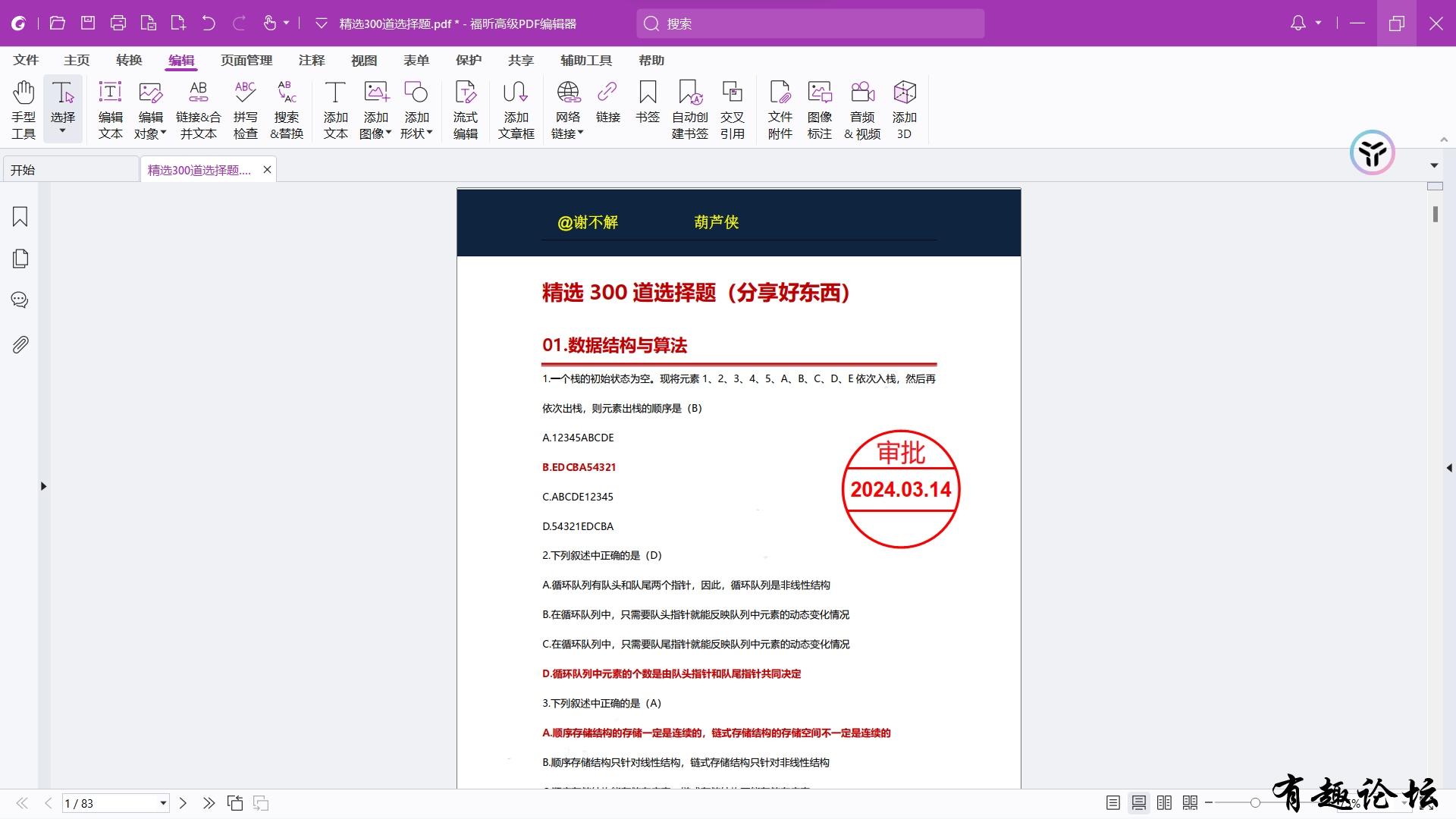The image size is (1456, 819).
Task: Switch to the Comment (注释) tab
Action: point(312,60)
